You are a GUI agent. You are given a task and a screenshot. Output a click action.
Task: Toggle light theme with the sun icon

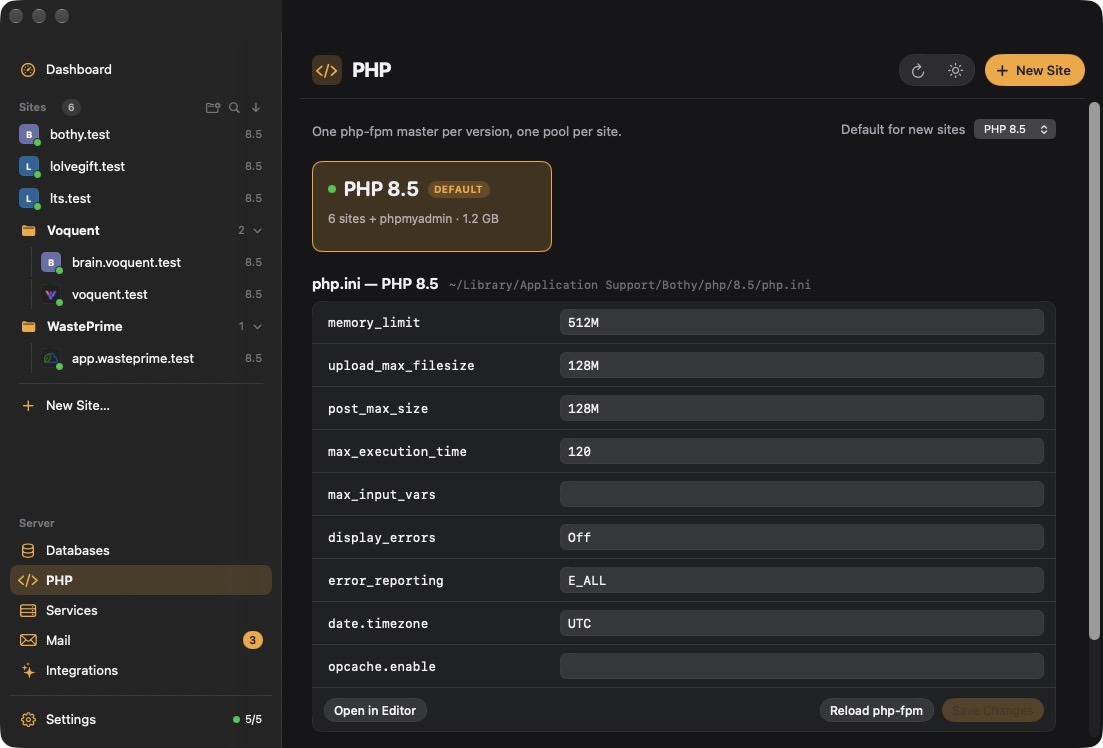click(955, 70)
